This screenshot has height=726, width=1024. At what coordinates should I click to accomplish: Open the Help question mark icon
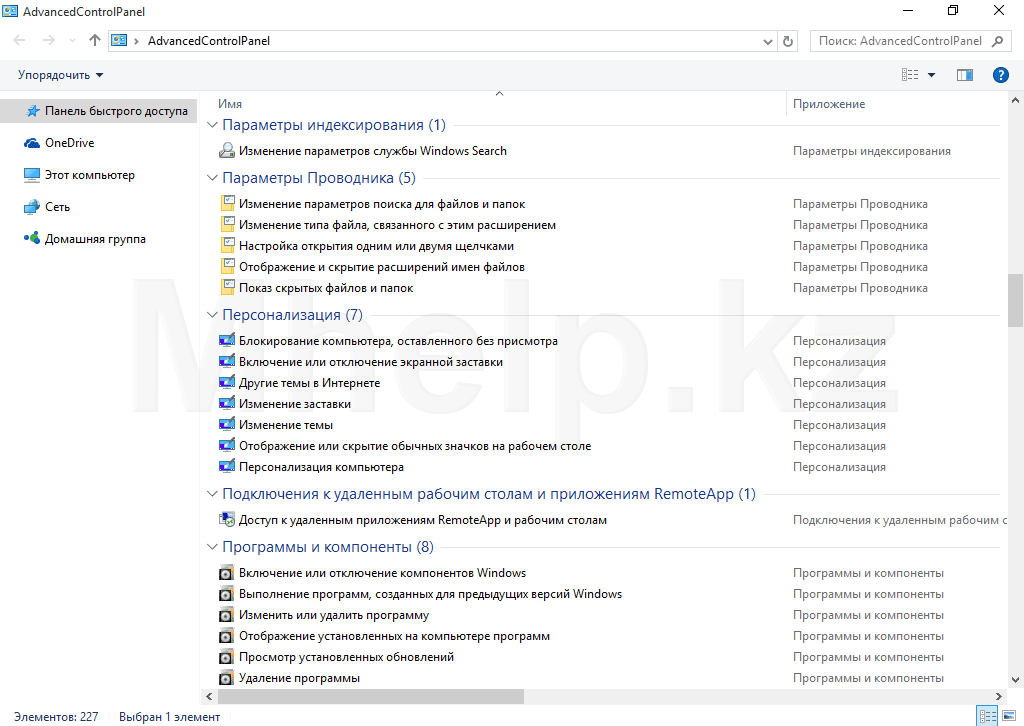click(1000, 75)
